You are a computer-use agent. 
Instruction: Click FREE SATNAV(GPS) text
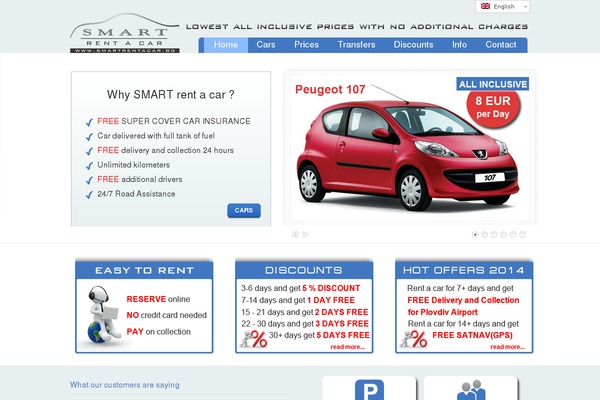coord(472,335)
